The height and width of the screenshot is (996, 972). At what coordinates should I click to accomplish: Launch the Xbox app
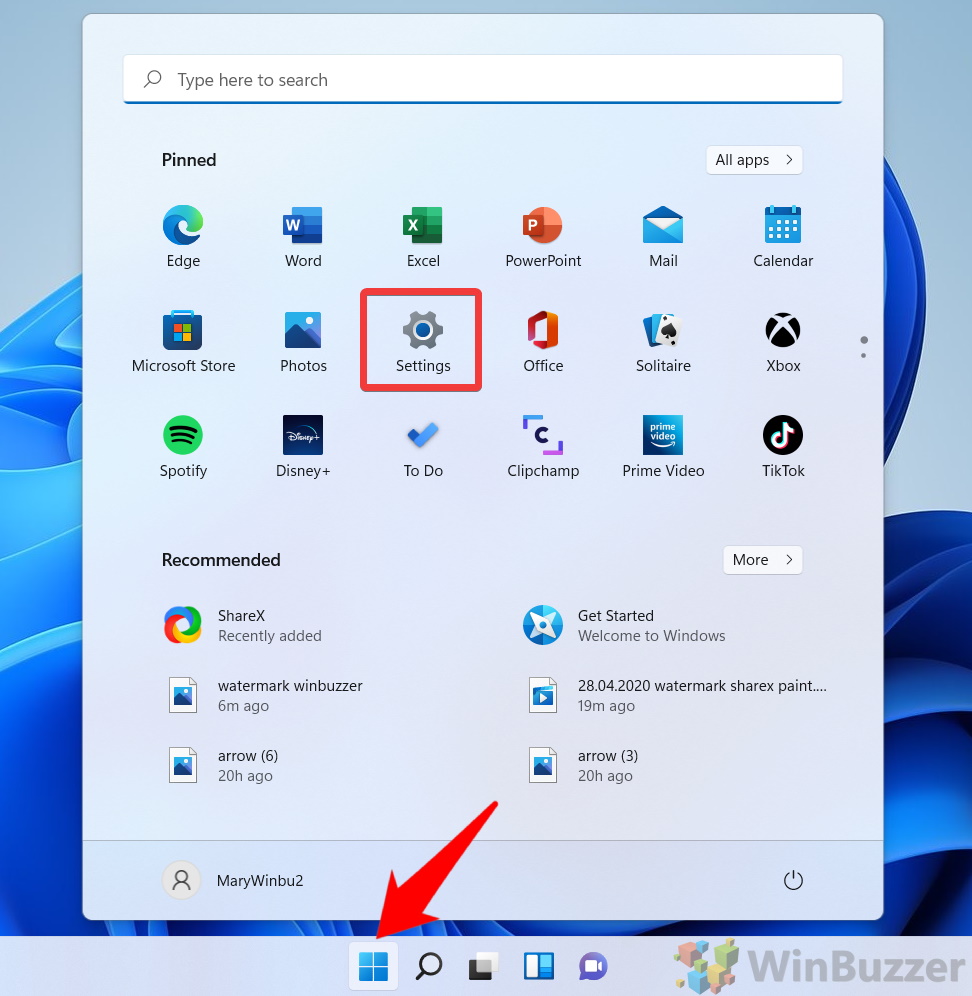tap(783, 341)
